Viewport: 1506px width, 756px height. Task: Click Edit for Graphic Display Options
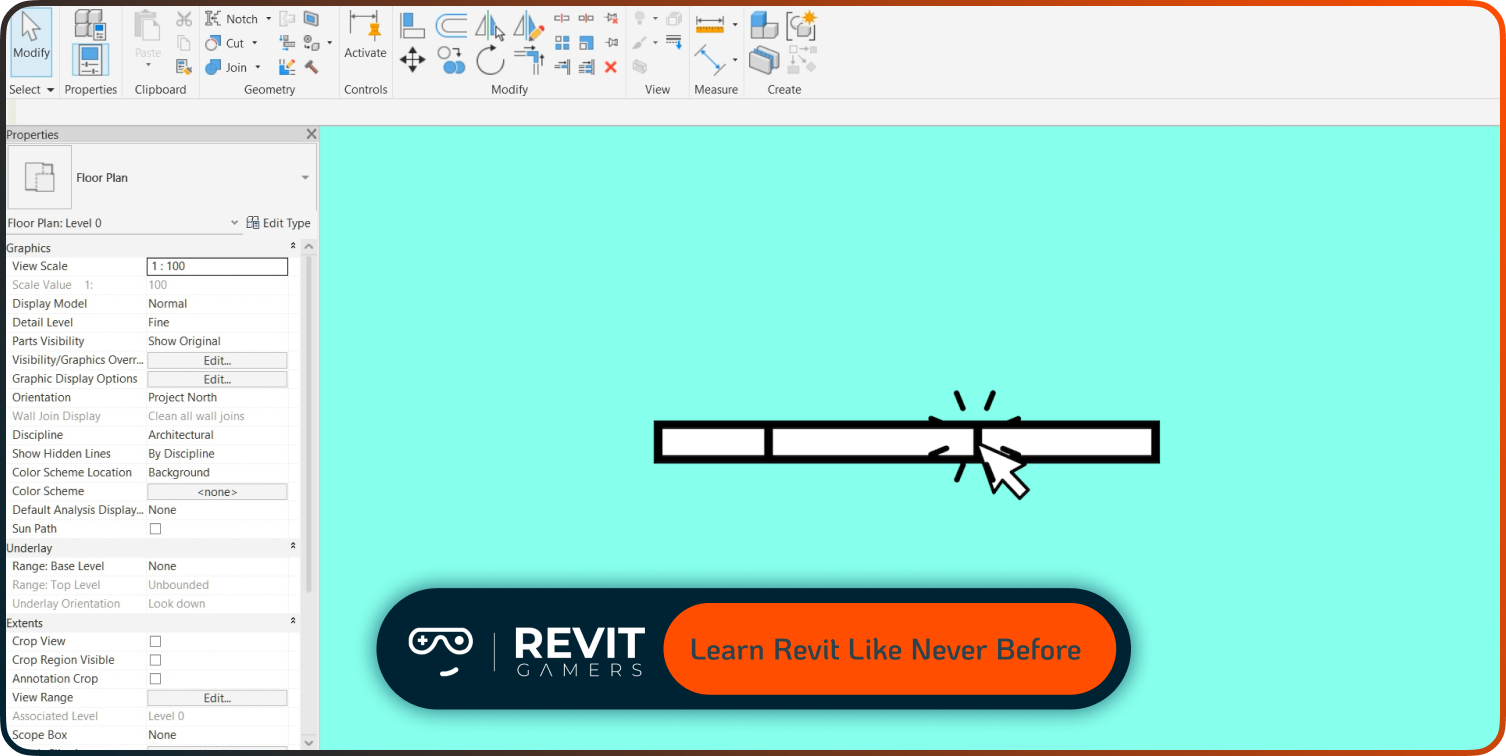point(217,379)
